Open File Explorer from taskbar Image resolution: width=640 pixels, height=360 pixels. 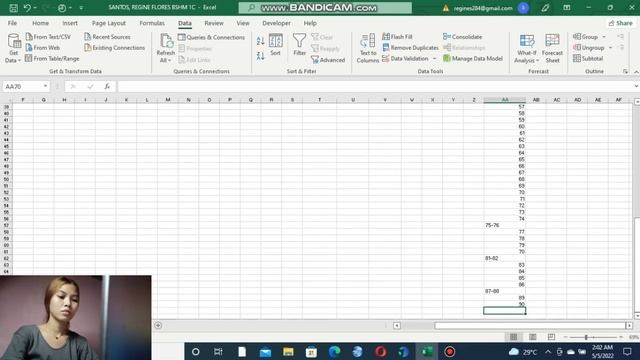[x=288, y=351]
